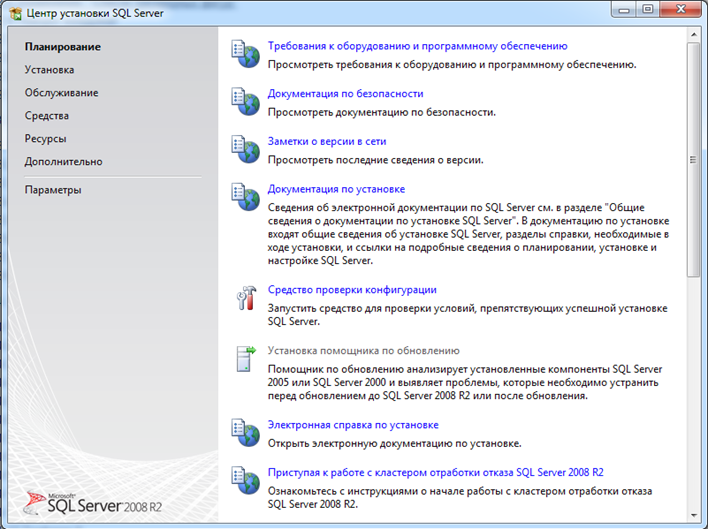Open Приступая к работе с кластером отработки отказа link
The height and width of the screenshot is (529, 708).
pyautogui.click(x=436, y=473)
